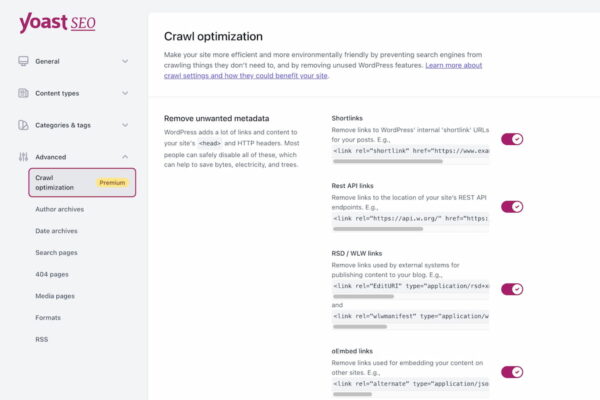Open the Learn more about crawl settings link
Image resolution: width=600 pixels, height=400 pixels.
coord(323,70)
